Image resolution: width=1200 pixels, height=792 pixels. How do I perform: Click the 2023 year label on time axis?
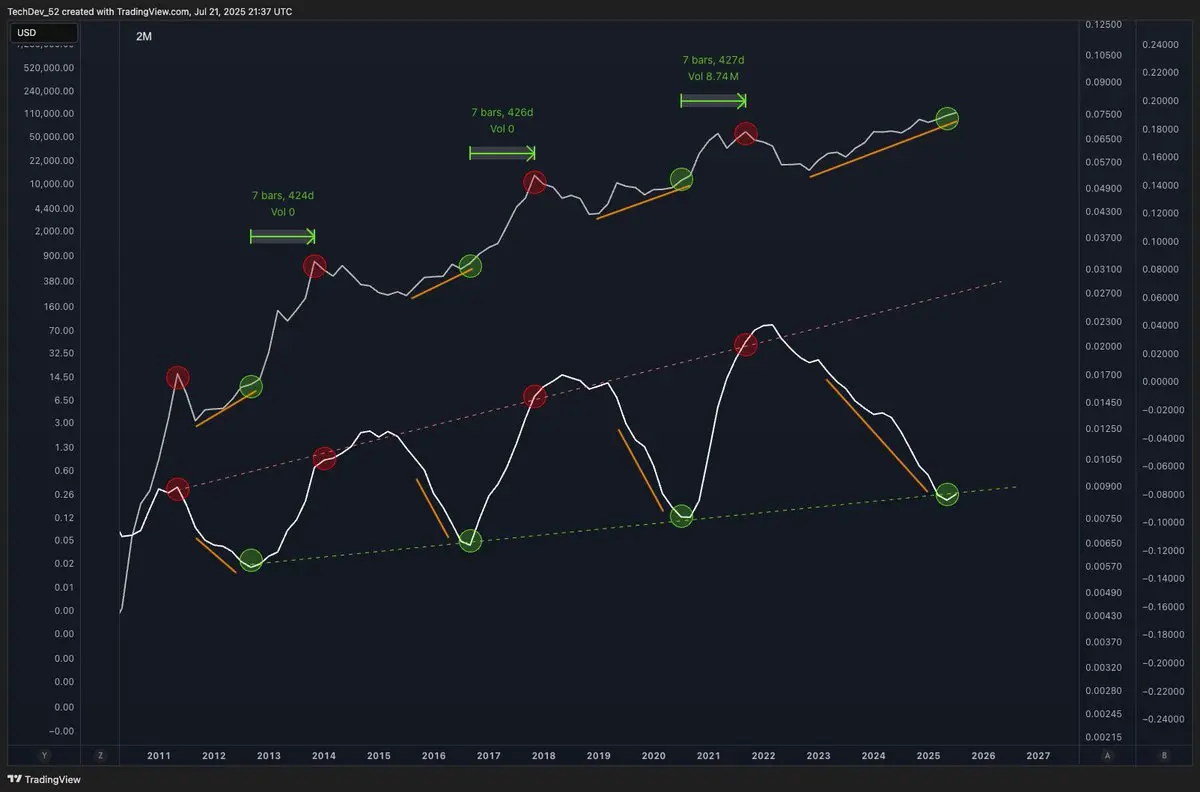click(818, 756)
